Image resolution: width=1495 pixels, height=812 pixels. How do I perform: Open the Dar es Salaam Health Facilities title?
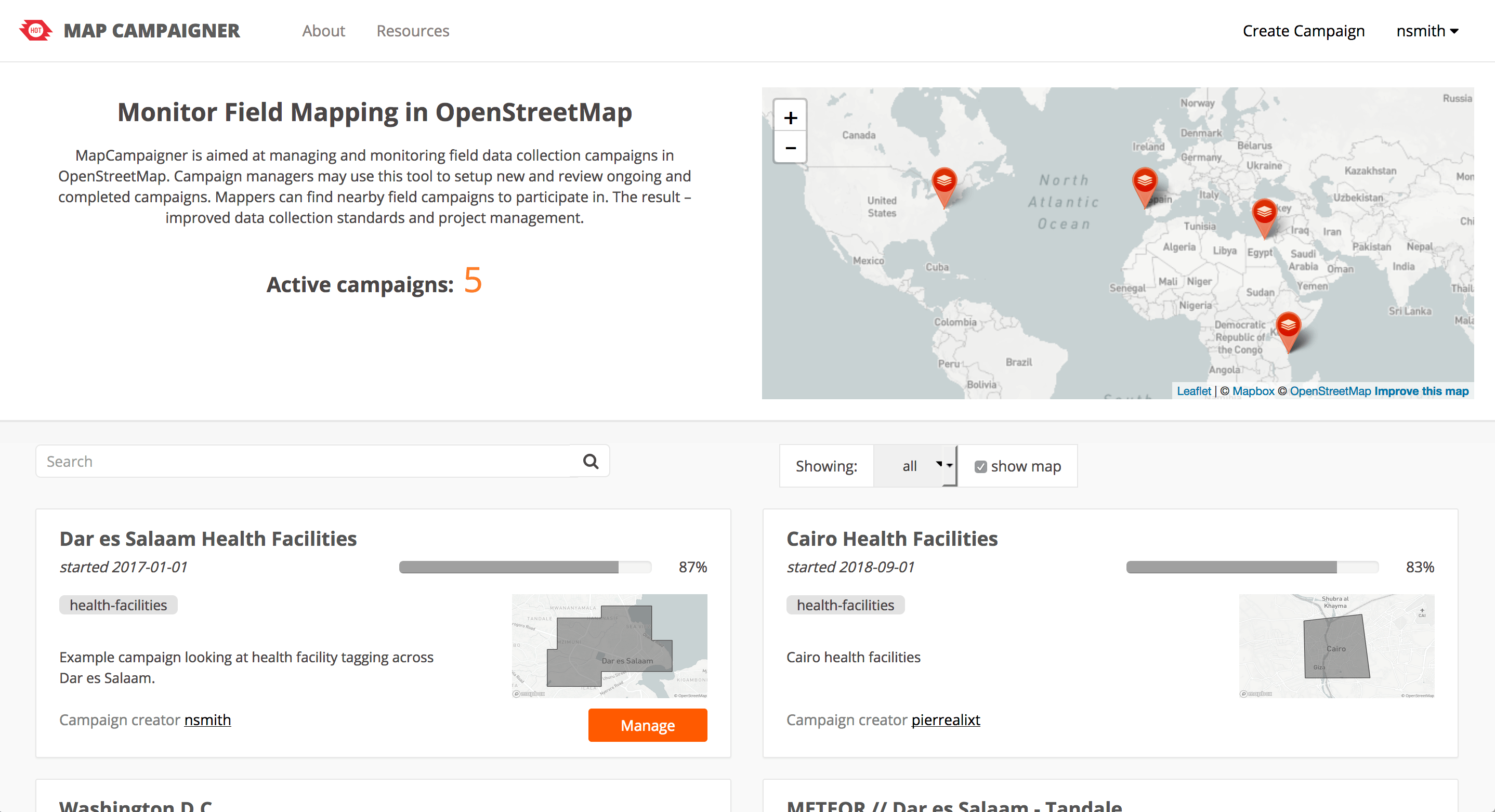208,539
